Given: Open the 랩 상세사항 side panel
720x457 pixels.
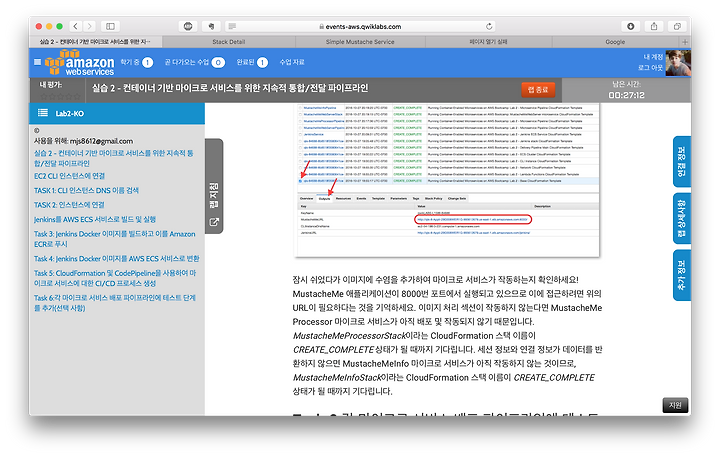Looking at the screenshot, I should (x=682, y=218).
